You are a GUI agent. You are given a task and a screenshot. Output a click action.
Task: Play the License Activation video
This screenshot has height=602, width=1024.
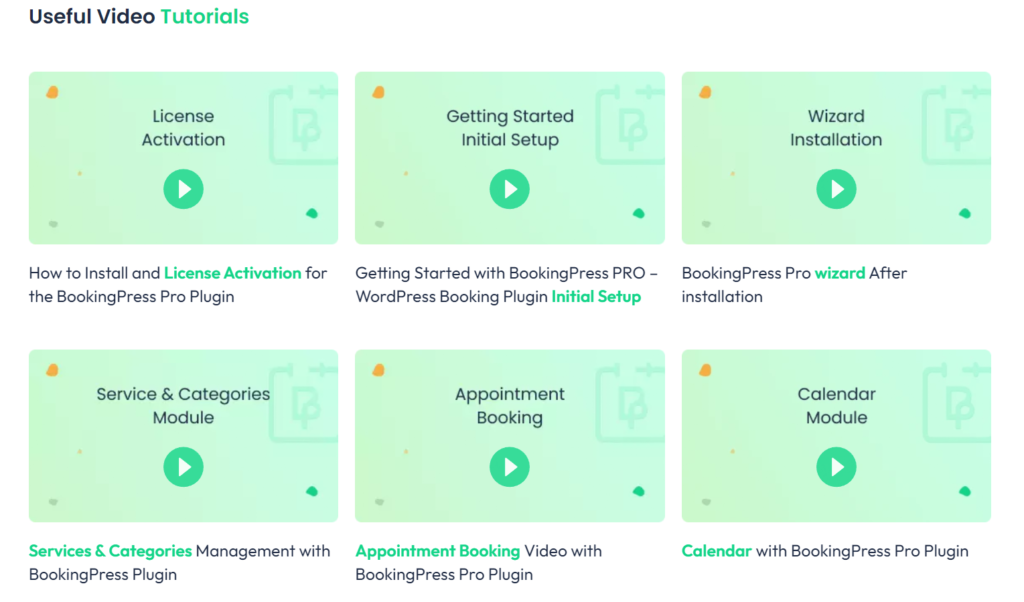pos(183,189)
